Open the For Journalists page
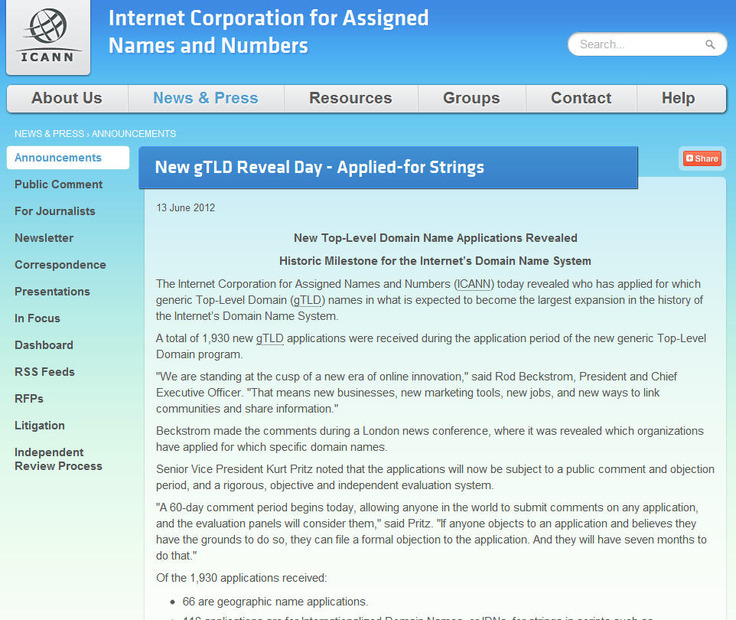 54,211
